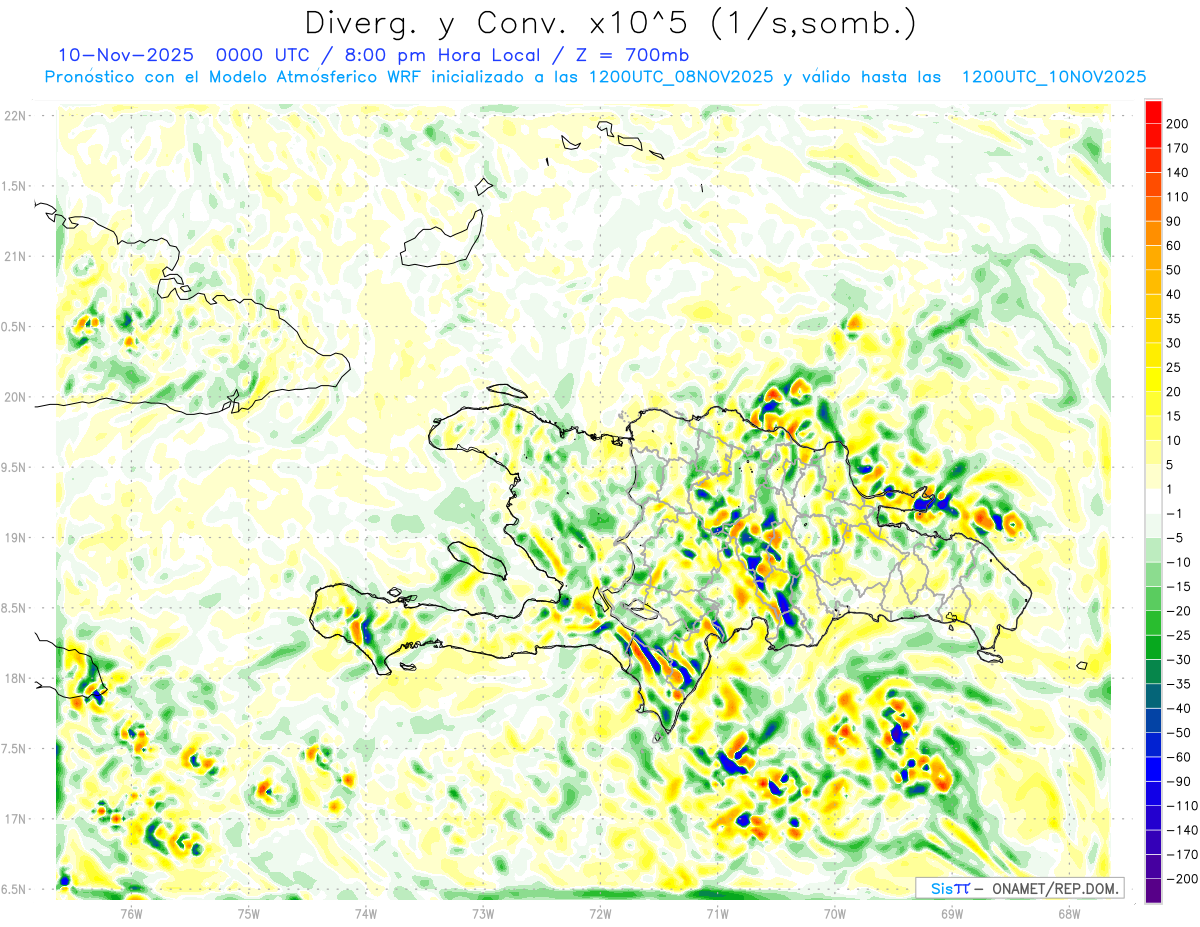Click the "9.5N" latitude axis label
The height and width of the screenshot is (927, 1200).
15,468
